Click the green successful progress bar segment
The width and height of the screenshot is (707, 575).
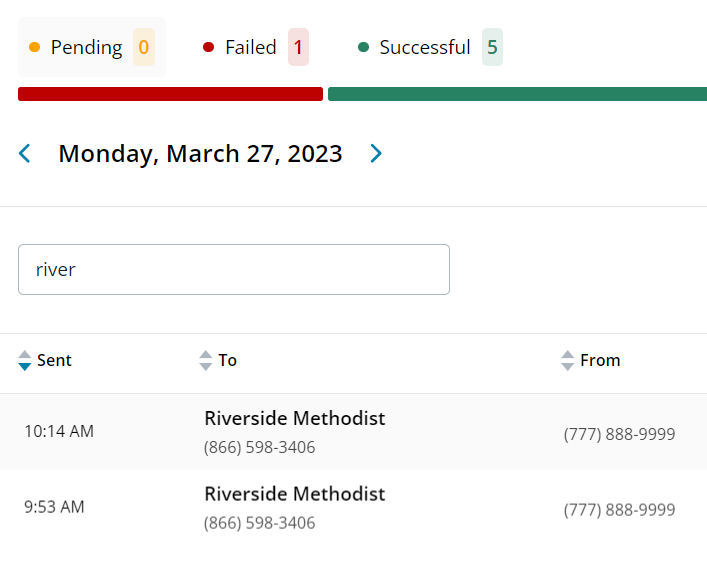point(516,94)
